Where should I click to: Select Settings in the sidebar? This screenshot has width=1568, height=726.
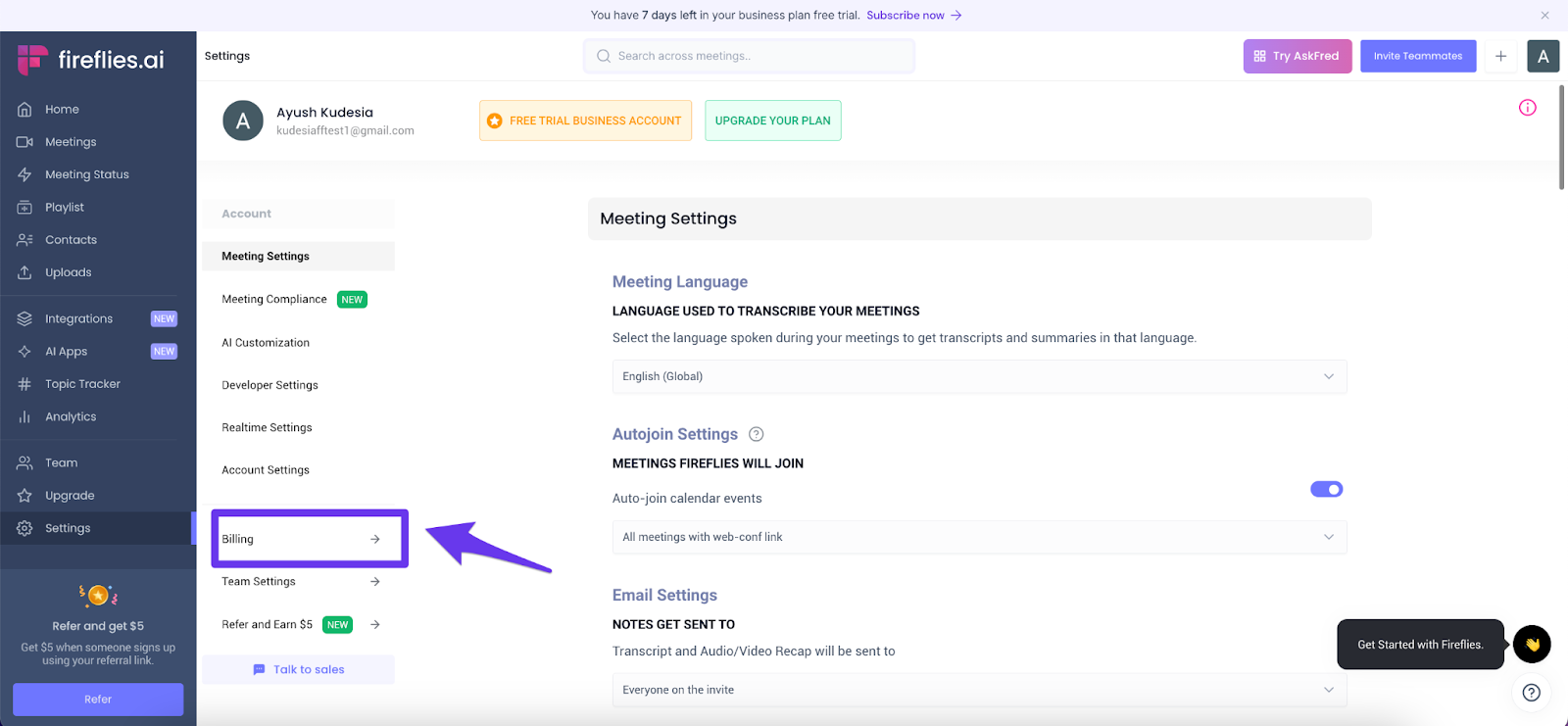pos(98,528)
